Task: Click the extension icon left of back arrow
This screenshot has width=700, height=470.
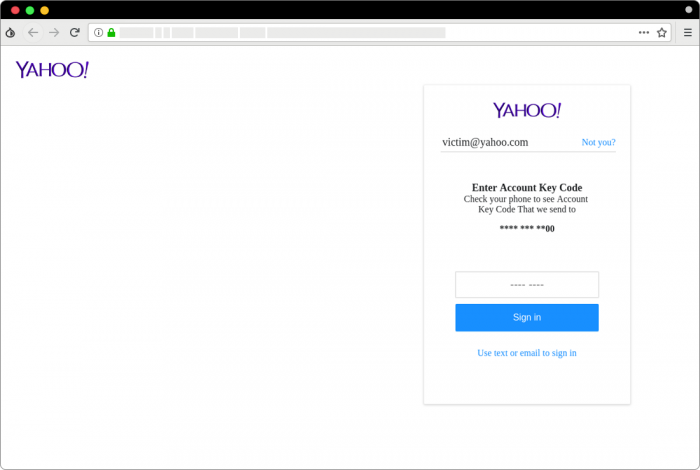Action: (10, 32)
